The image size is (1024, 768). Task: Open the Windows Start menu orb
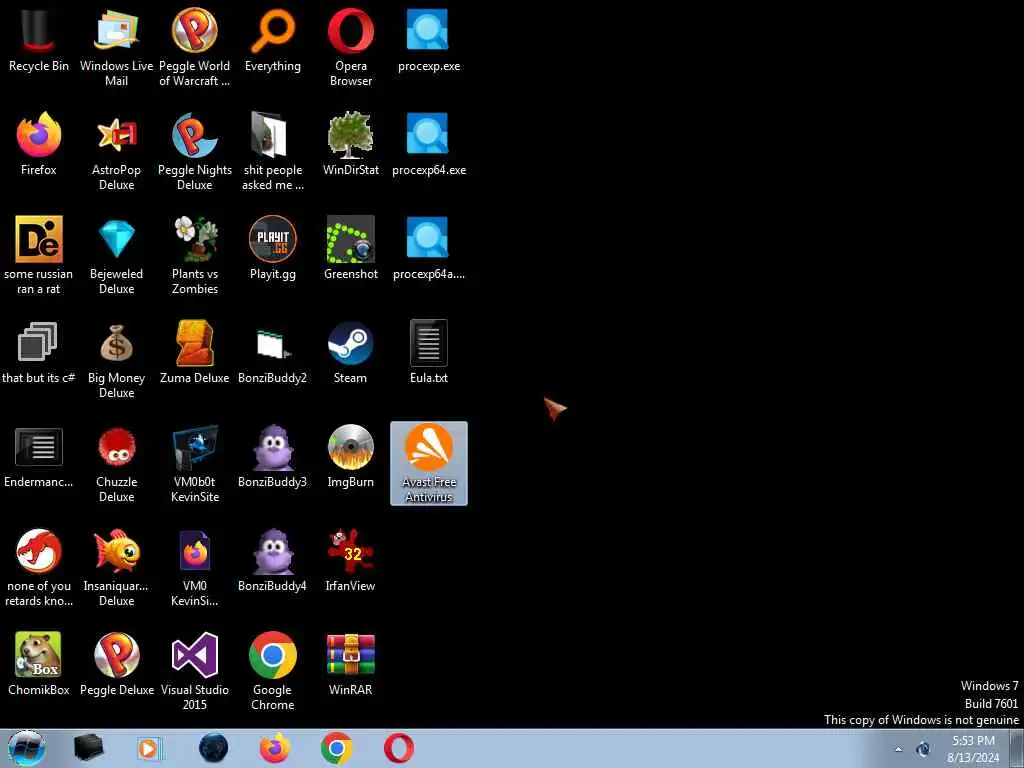[x=26, y=748]
